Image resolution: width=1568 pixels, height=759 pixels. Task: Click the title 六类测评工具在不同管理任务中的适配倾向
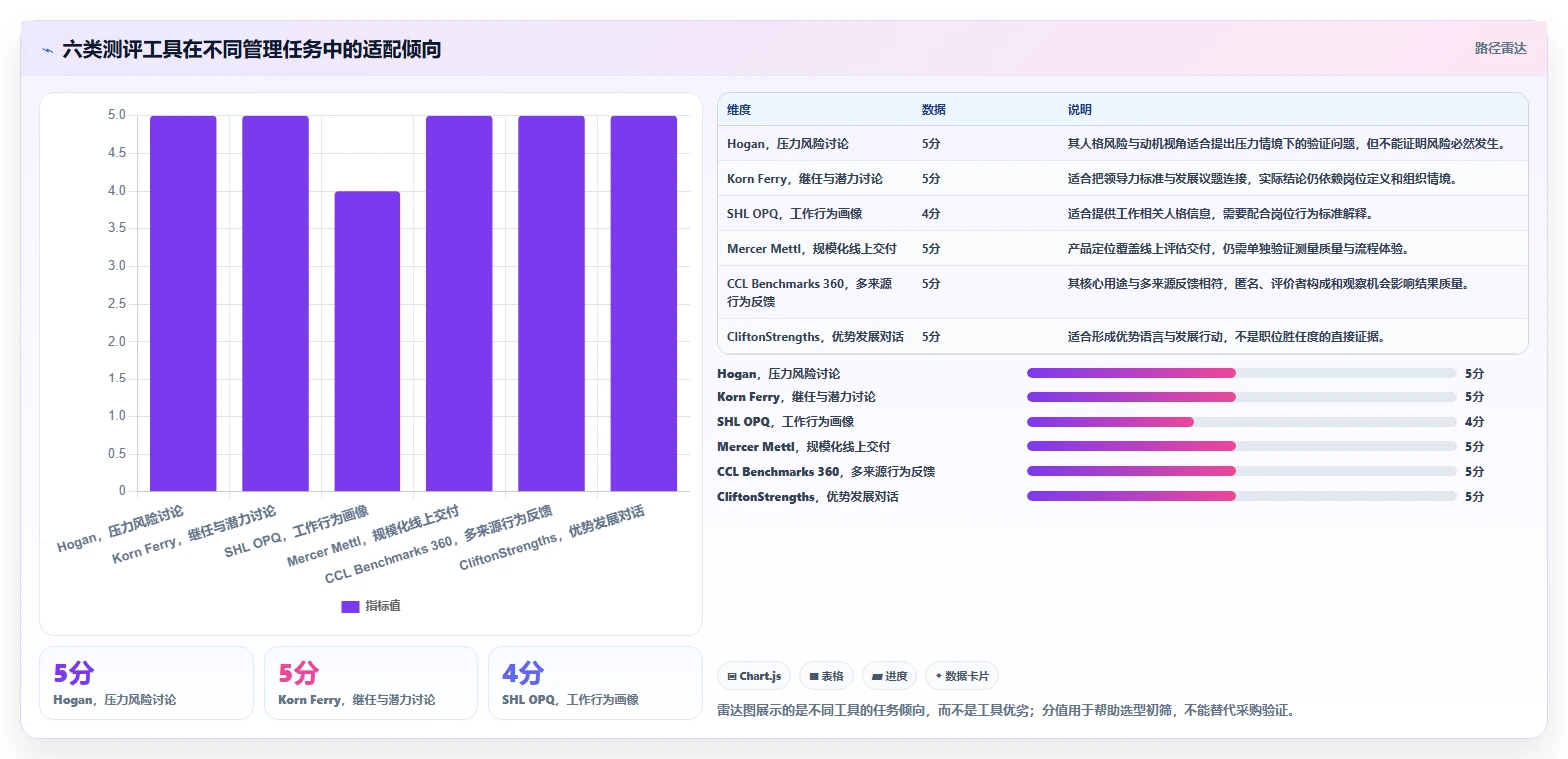click(x=252, y=49)
